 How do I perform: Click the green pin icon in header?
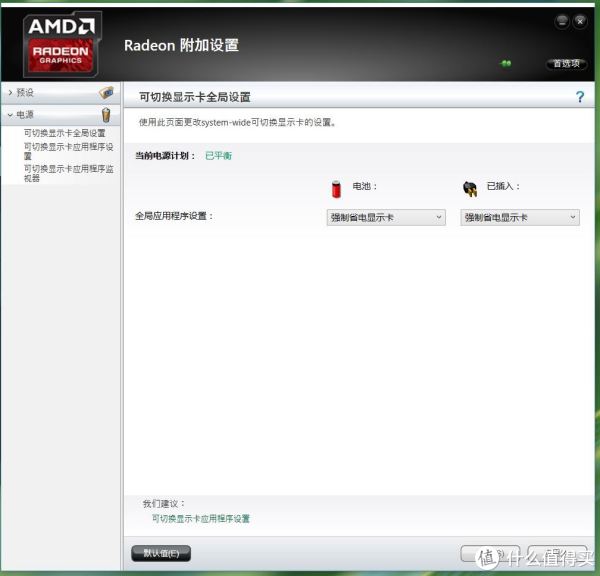point(506,63)
